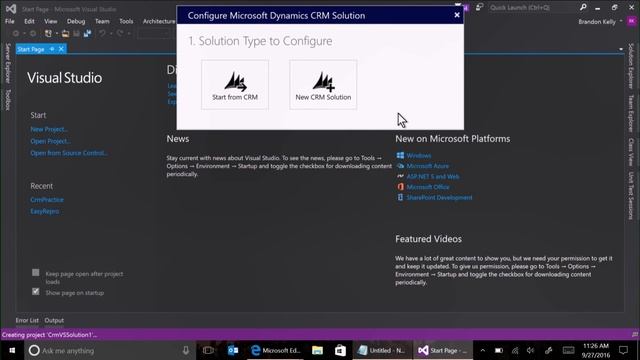Close the Configure Microsoft Dynamics CRM Solution dialog
The height and width of the screenshot is (360, 640).
(x=457, y=15)
